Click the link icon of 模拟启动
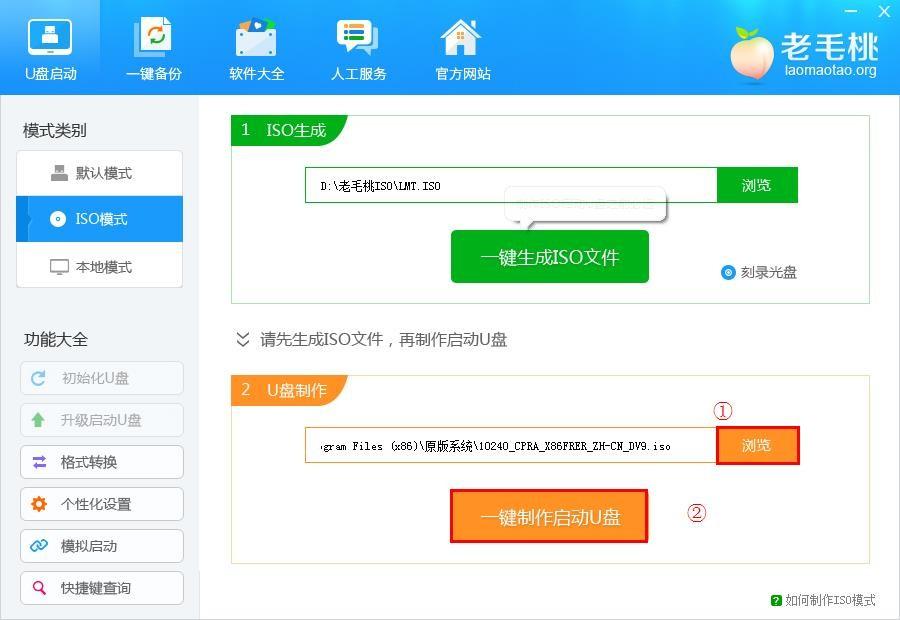 pos(39,545)
